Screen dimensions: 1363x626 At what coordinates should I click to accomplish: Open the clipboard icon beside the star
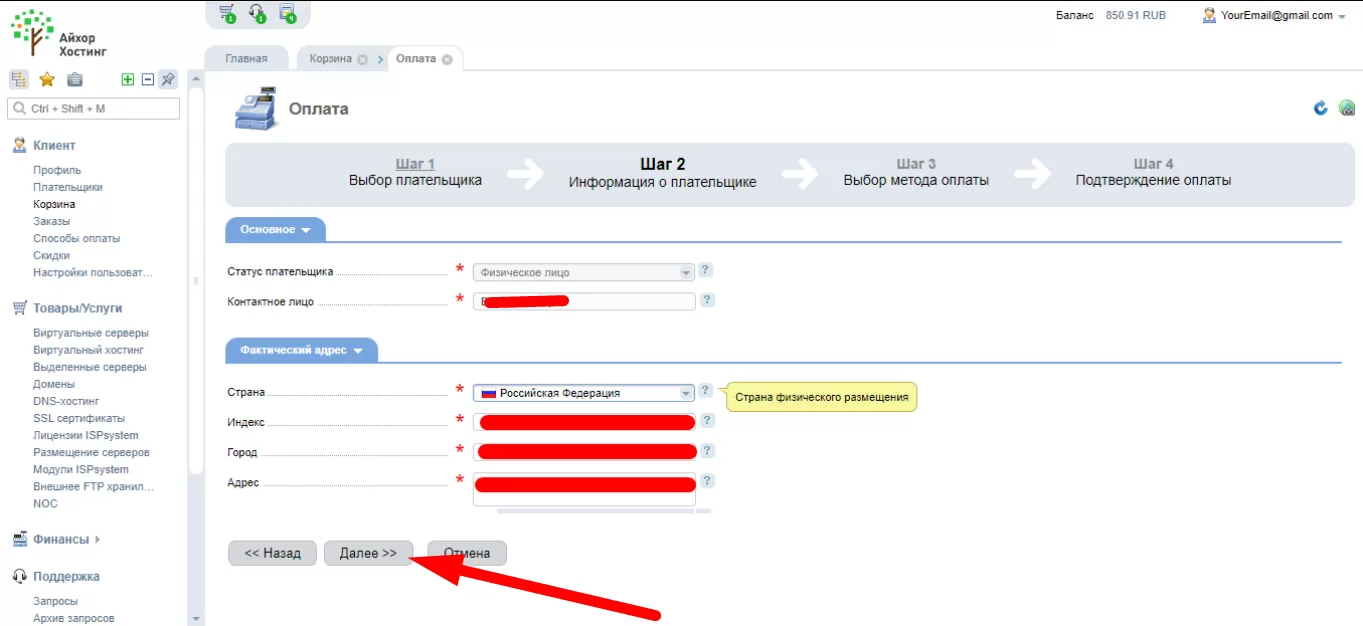(x=75, y=80)
